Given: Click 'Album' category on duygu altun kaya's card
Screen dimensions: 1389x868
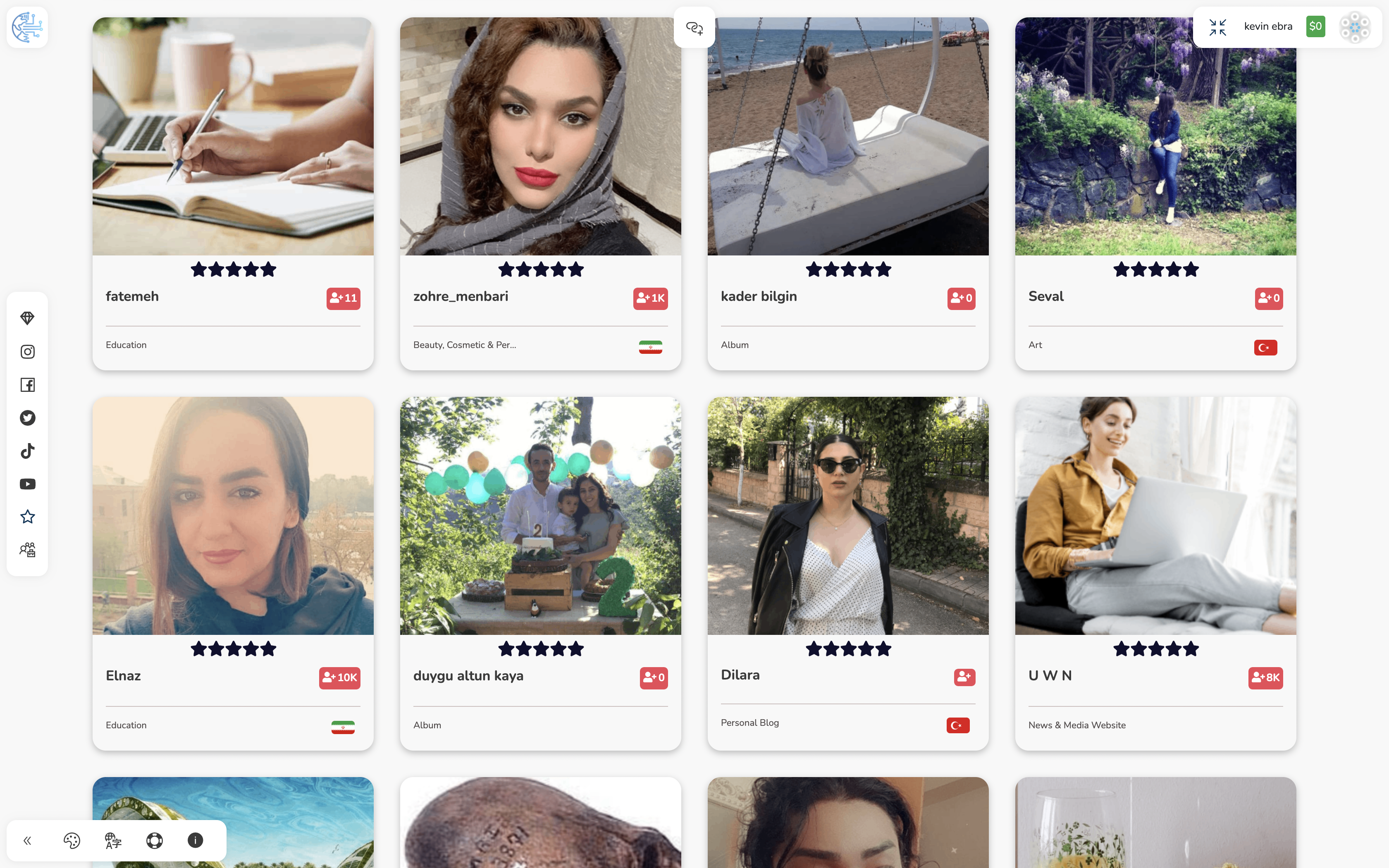Looking at the screenshot, I should (x=427, y=725).
